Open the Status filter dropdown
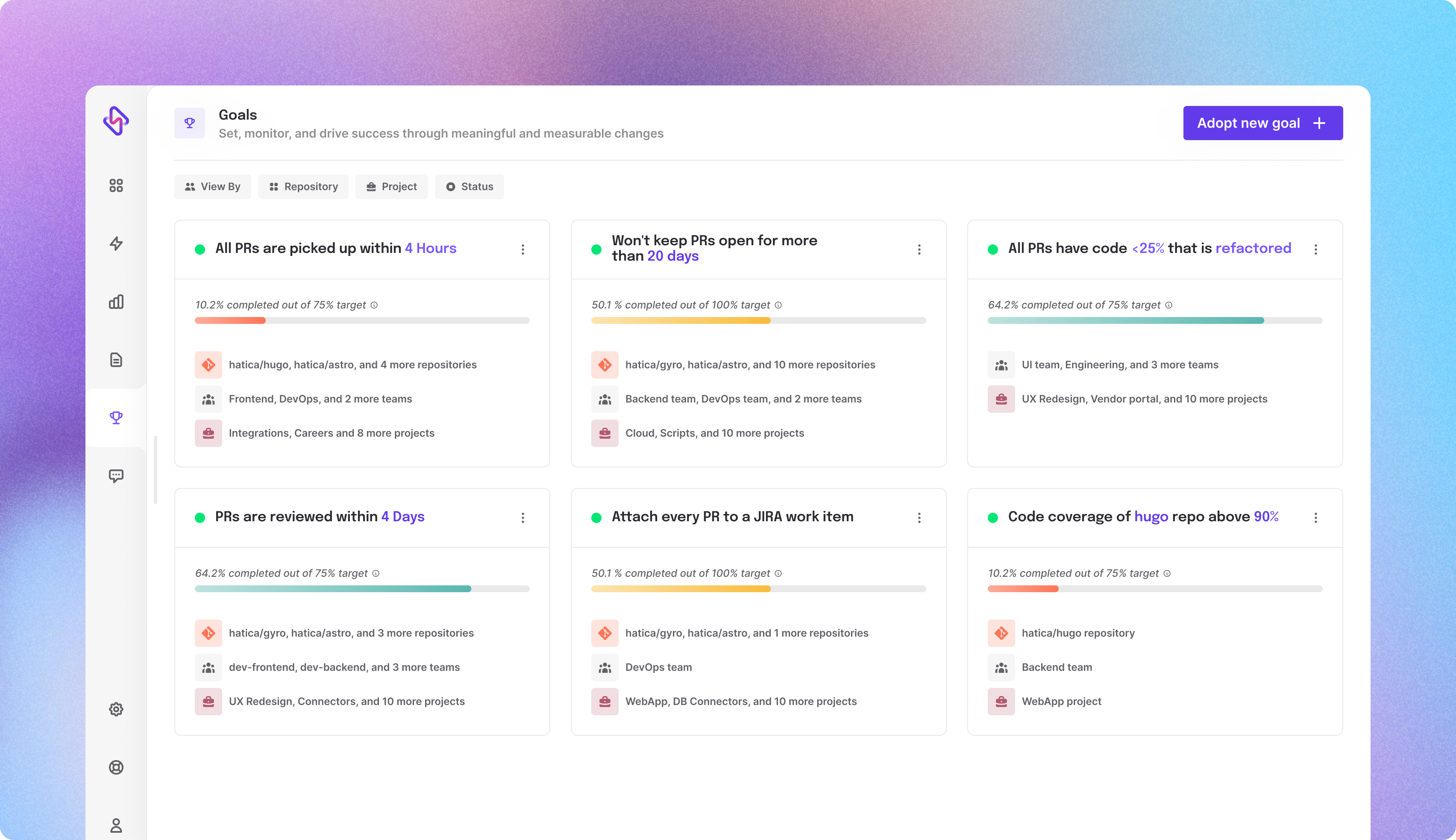The height and width of the screenshot is (840, 1456). (x=469, y=186)
